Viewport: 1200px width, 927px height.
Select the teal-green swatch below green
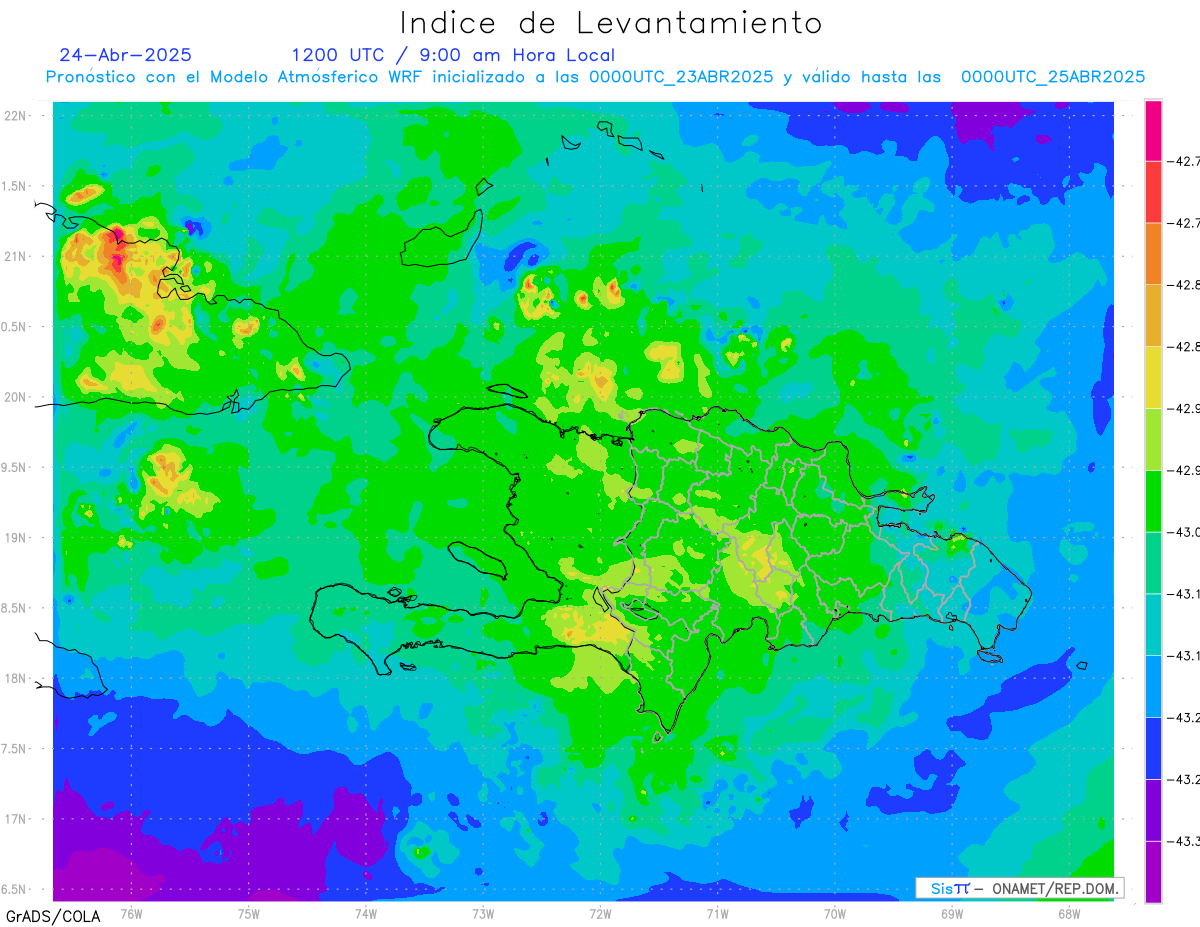click(x=1153, y=563)
